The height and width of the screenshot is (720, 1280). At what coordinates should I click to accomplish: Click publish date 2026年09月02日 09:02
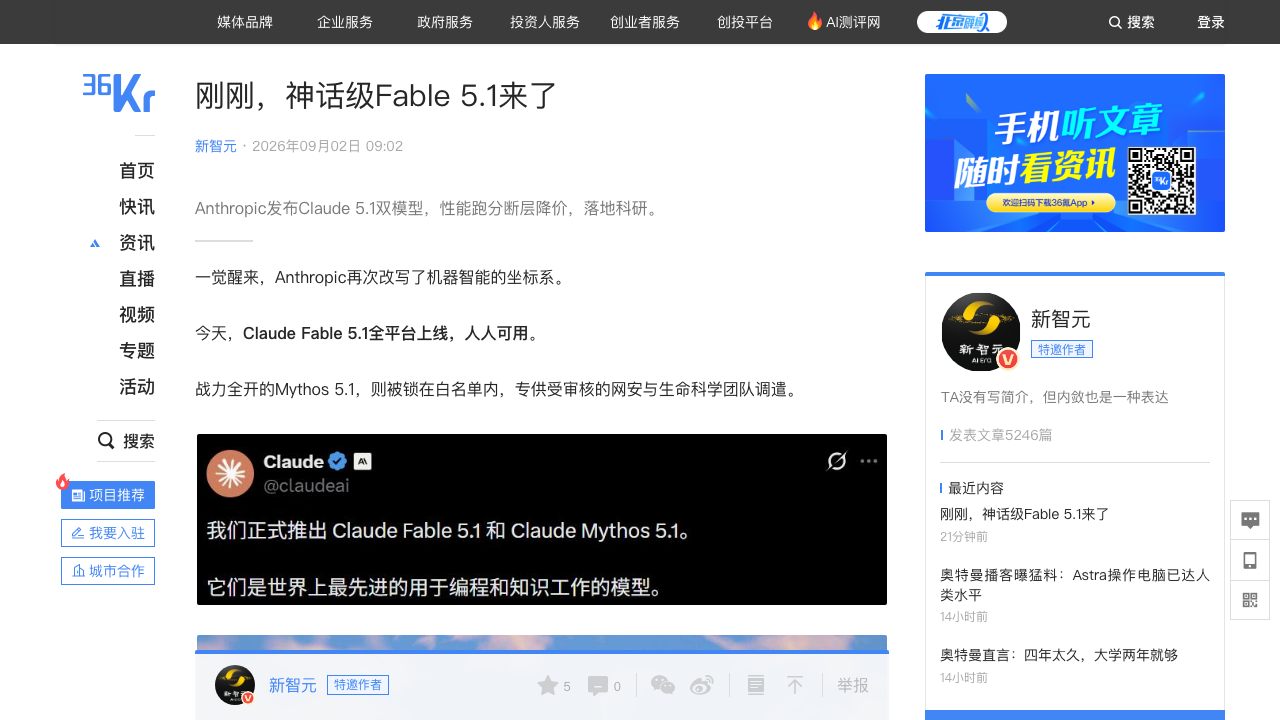(x=327, y=146)
